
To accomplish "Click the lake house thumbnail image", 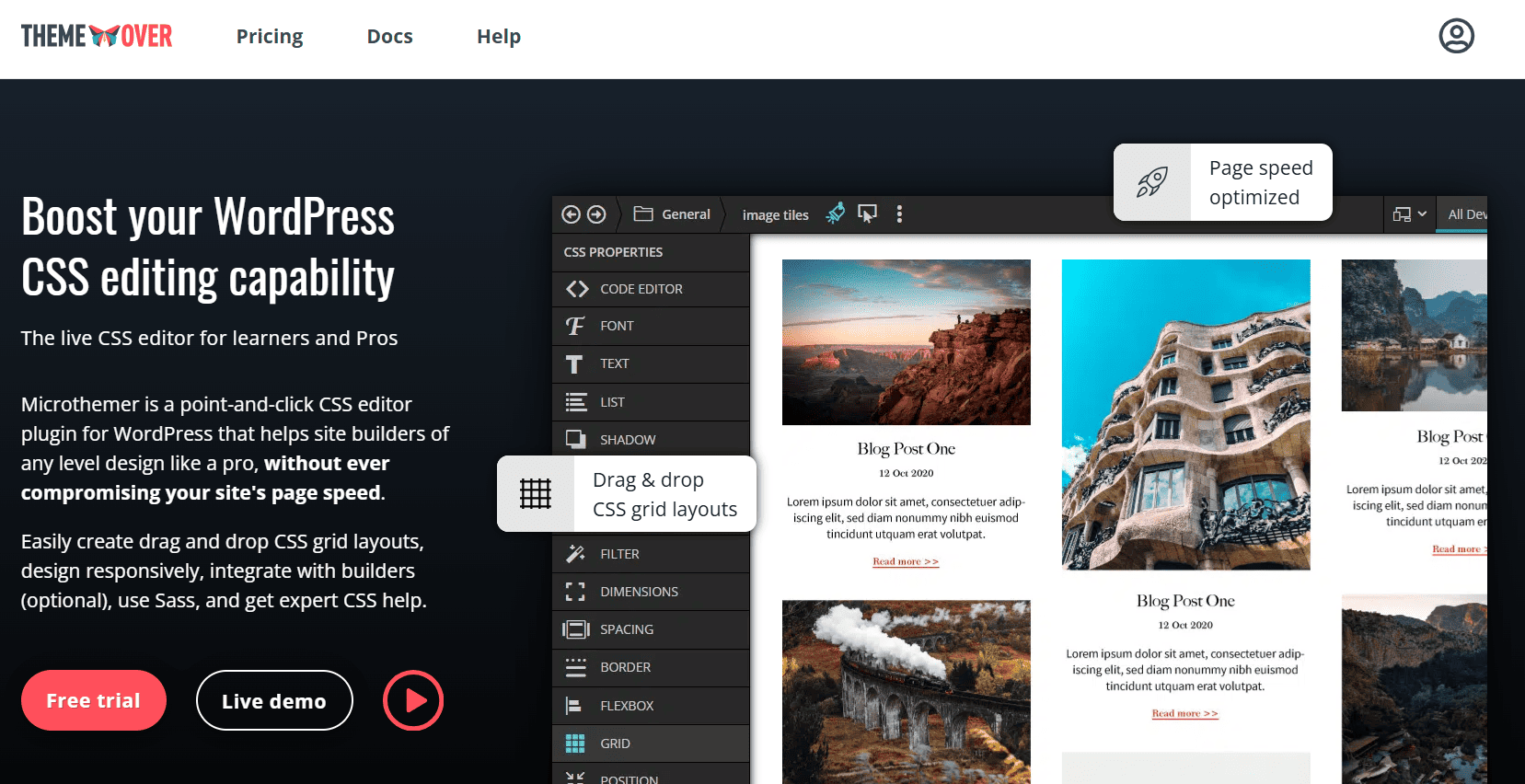I will 1415,335.
